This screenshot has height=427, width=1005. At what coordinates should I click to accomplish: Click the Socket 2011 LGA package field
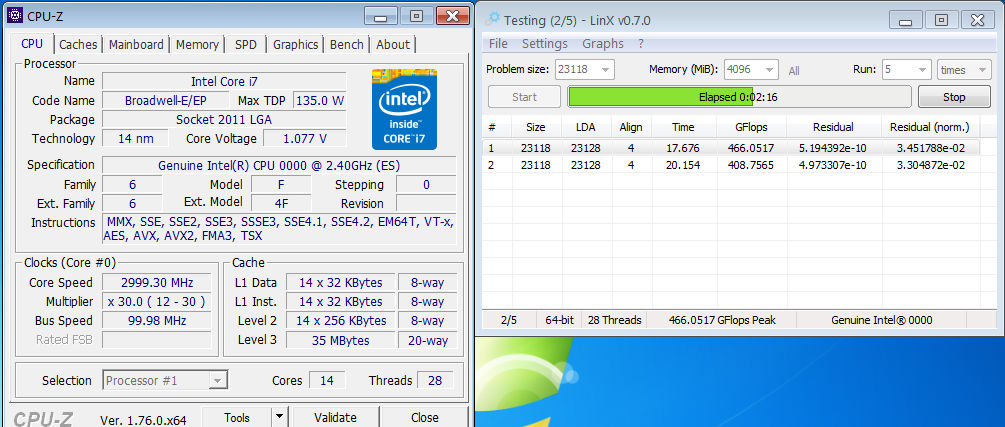[224, 120]
